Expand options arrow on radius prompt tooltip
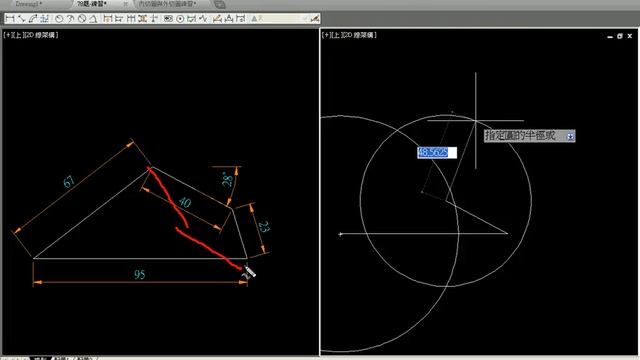The image size is (640, 360). pos(570,136)
